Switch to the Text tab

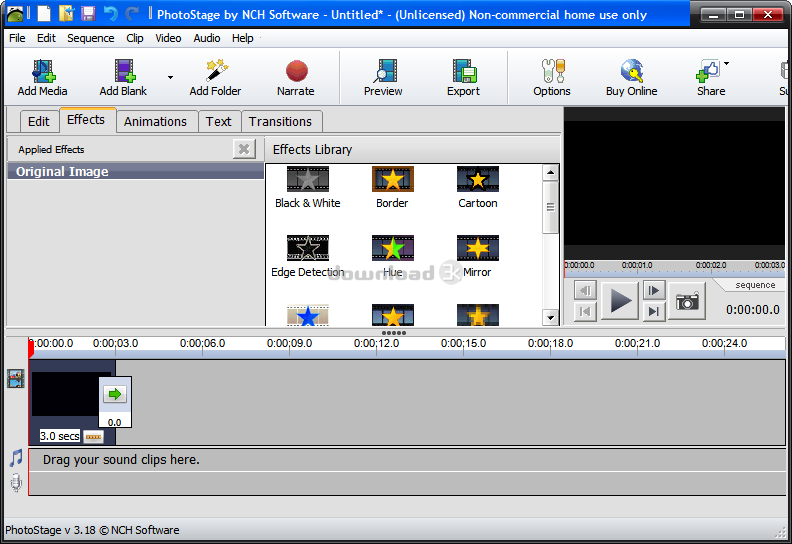coord(218,122)
